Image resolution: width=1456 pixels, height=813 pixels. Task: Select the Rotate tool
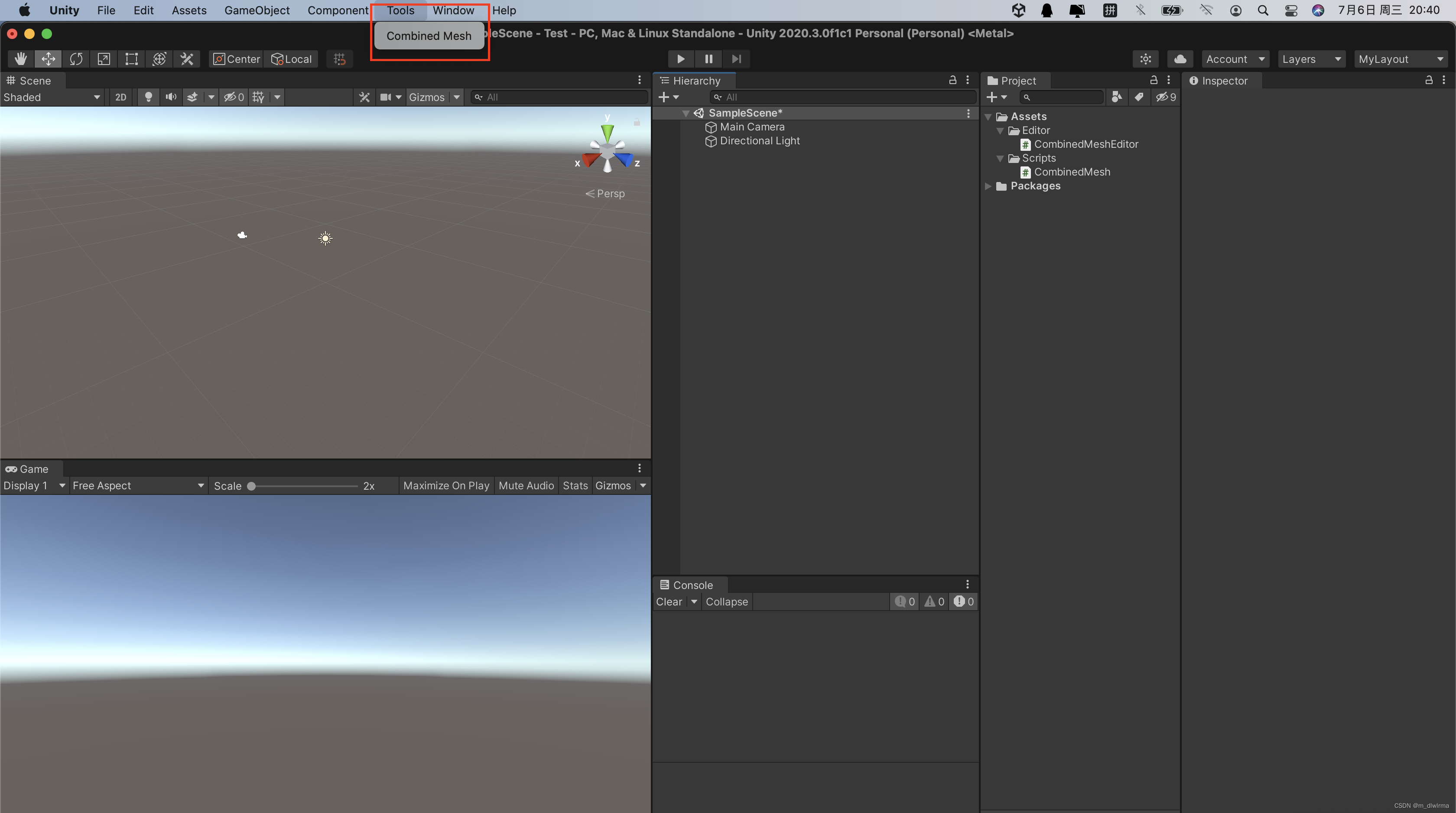coord(76,58)
